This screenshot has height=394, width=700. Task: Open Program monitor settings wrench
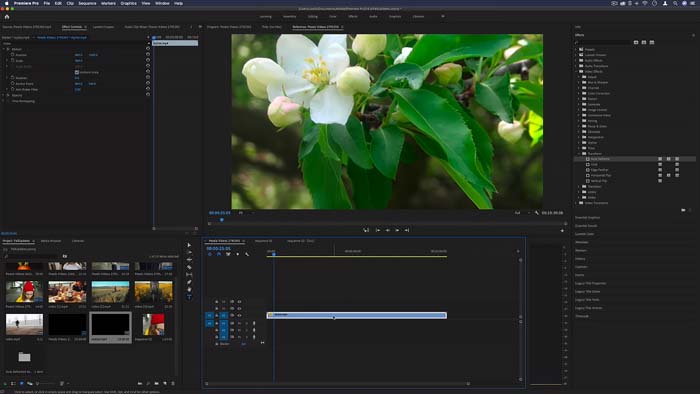pos(537,213)
